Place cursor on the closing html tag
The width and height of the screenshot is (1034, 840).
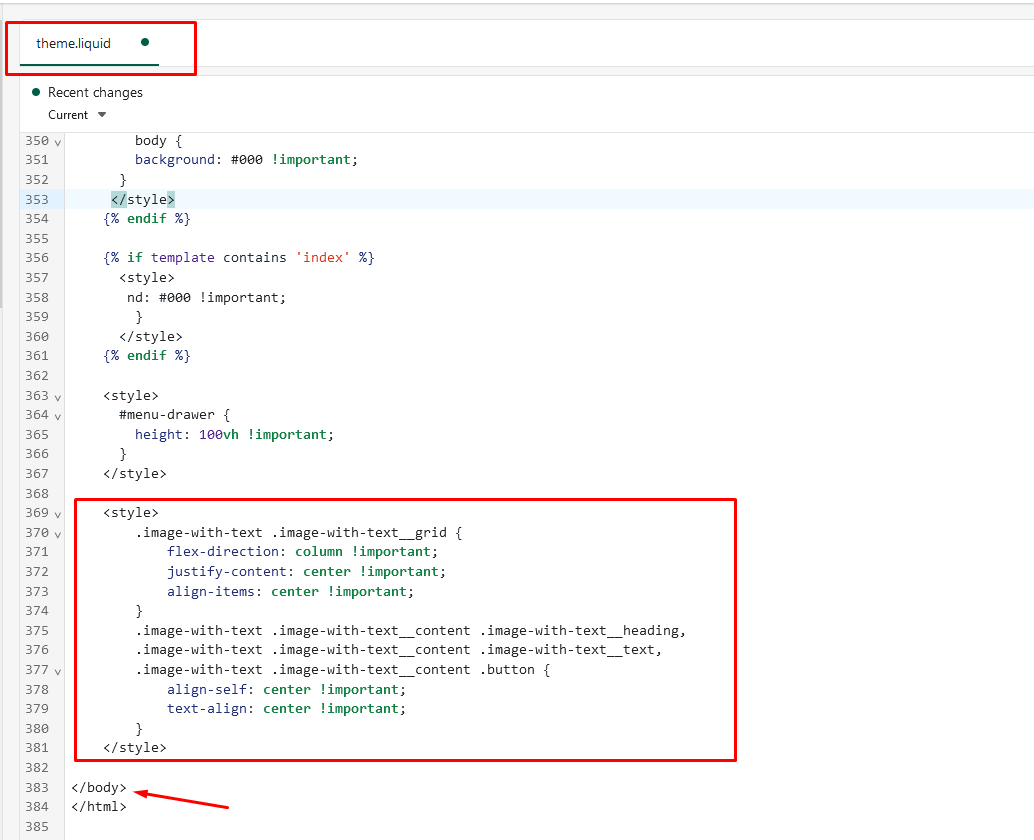click(x=99, y=807)
